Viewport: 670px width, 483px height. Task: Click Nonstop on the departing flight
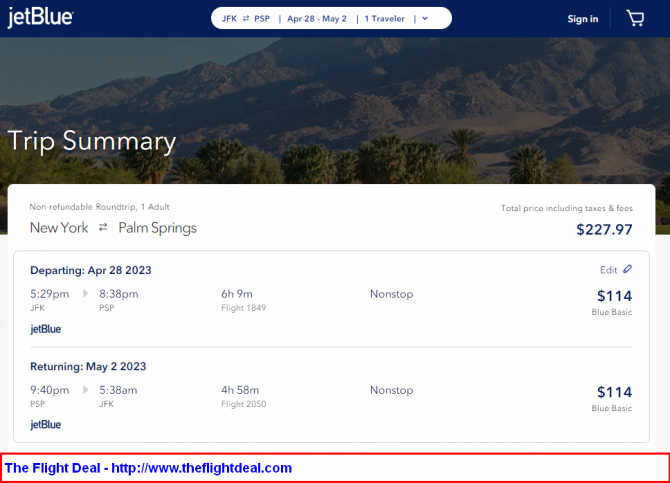[x=391, y=294]
